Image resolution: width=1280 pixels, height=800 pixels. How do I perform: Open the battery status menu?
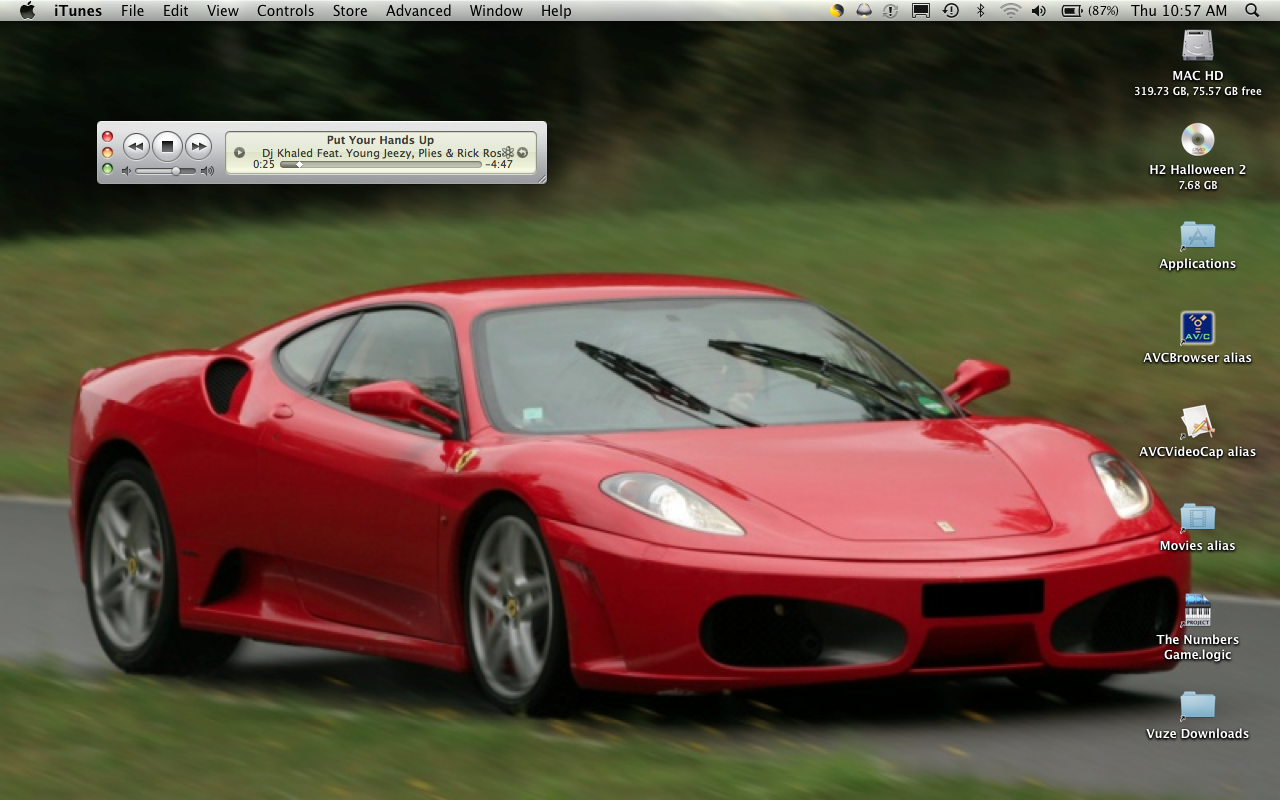click(1090, 10)
